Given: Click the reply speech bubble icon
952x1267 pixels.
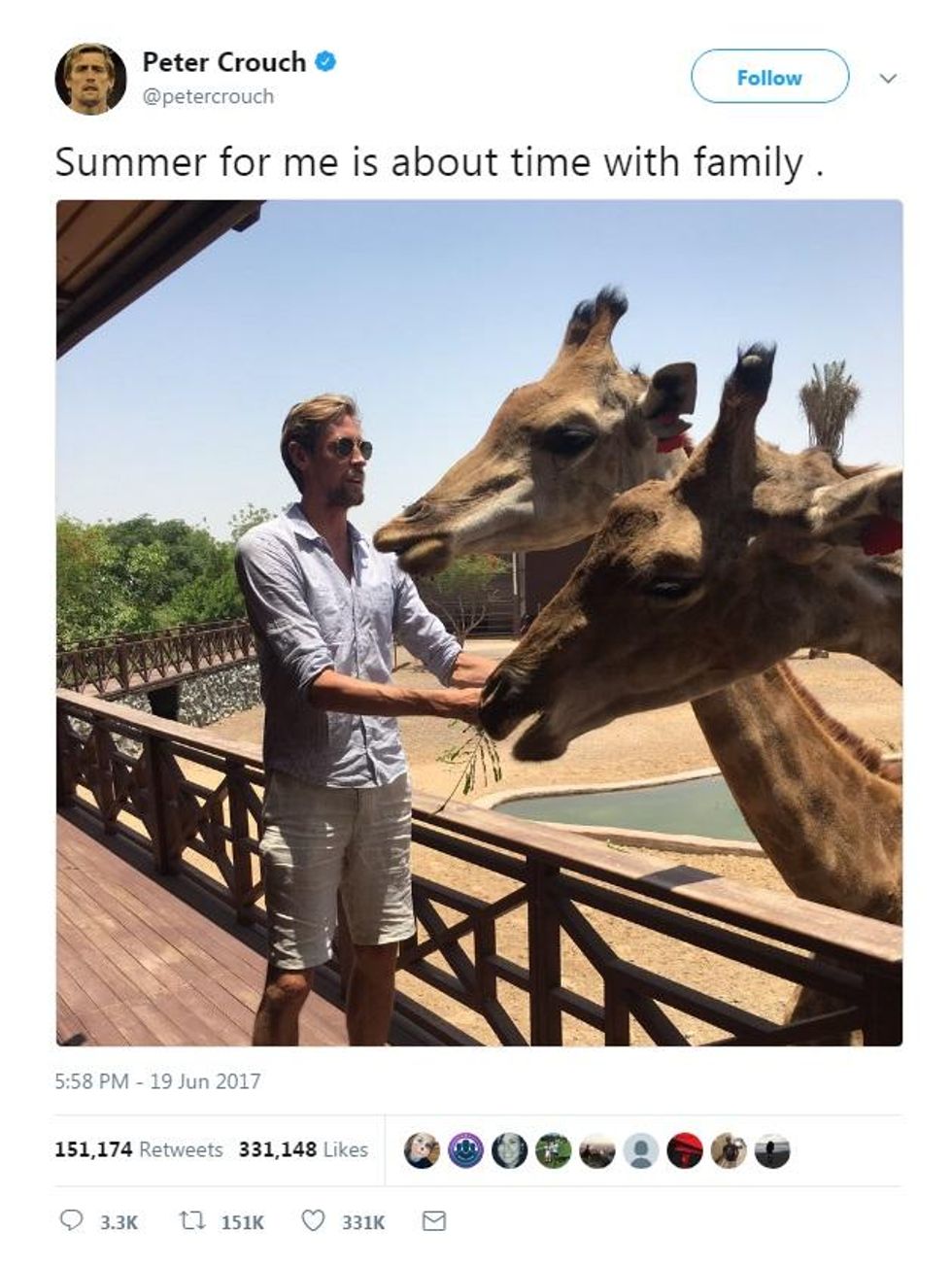Looking at the screenshot, I should click(72, 1220).
